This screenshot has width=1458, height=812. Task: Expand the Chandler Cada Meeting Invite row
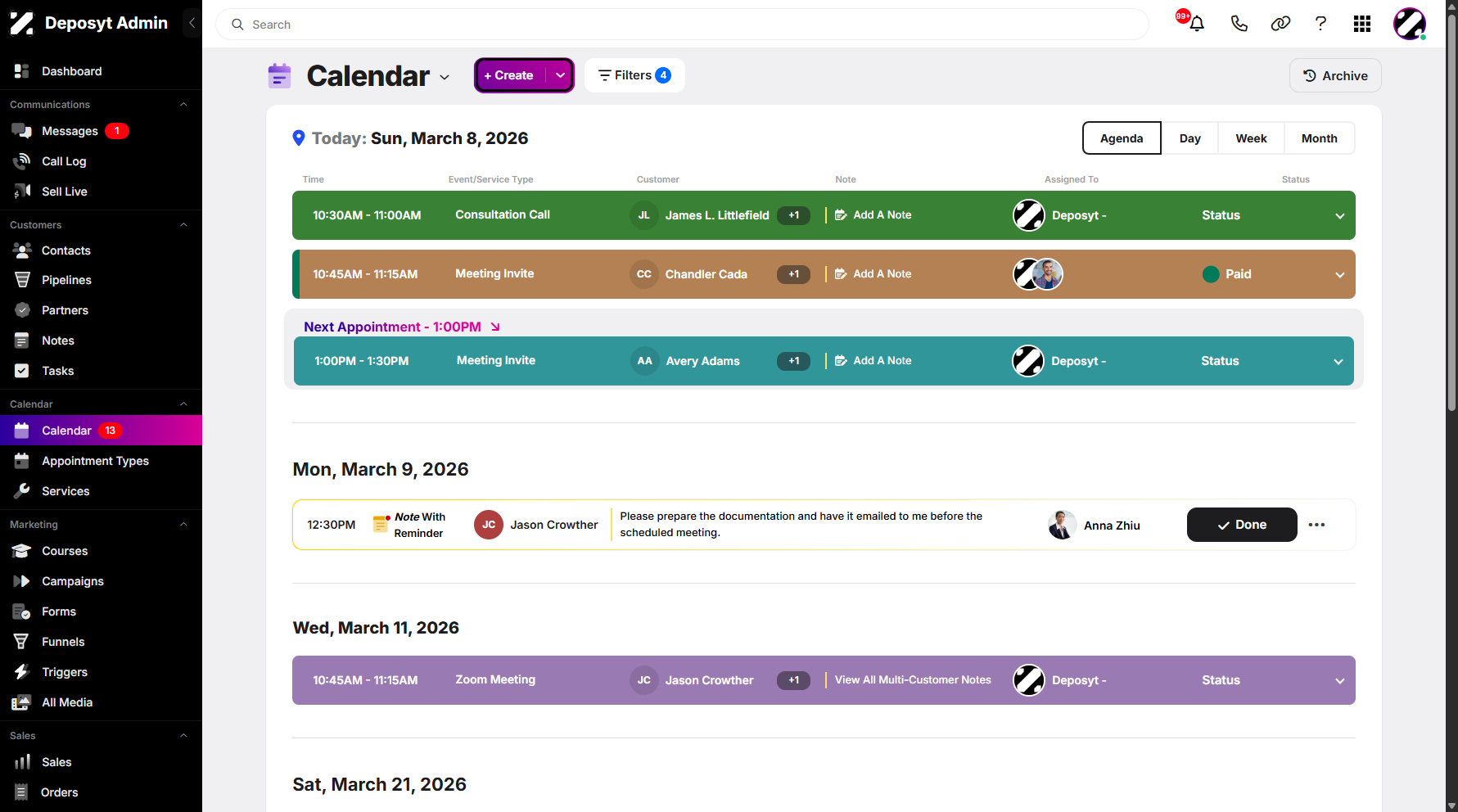tap(1340, 275)
